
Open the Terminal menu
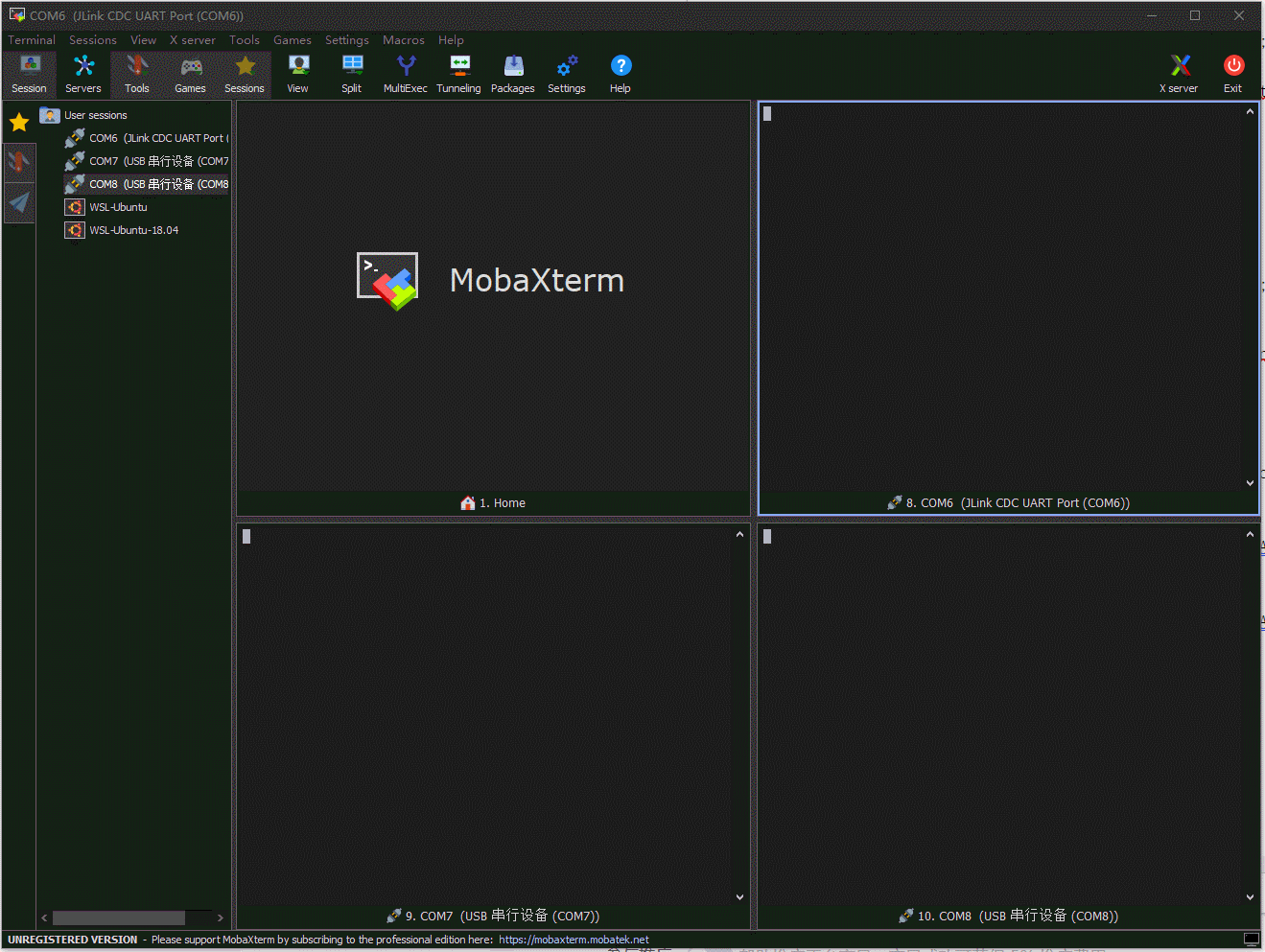point(32,40)
